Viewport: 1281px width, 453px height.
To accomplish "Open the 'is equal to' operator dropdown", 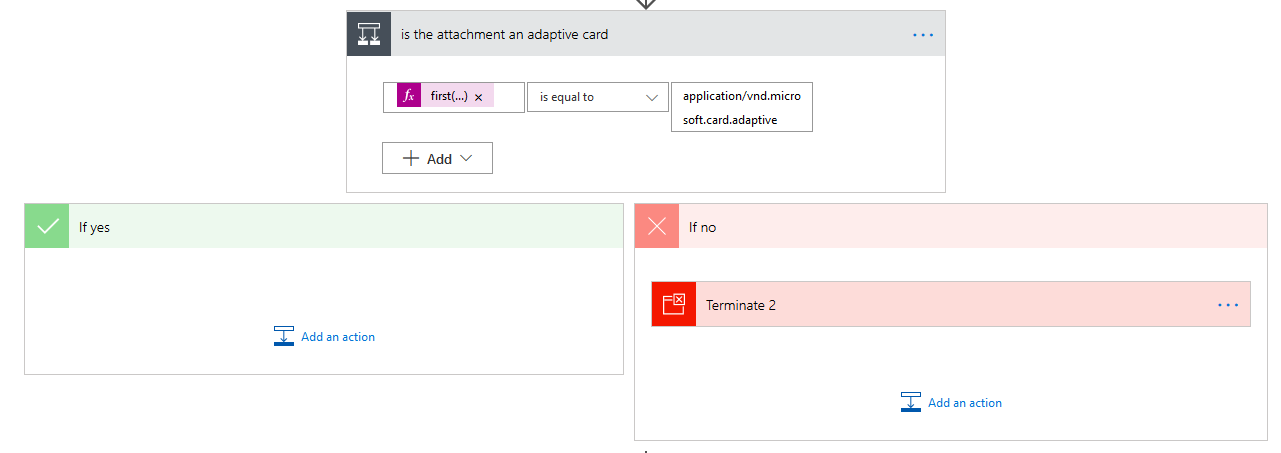I will (x=597, y=97).
